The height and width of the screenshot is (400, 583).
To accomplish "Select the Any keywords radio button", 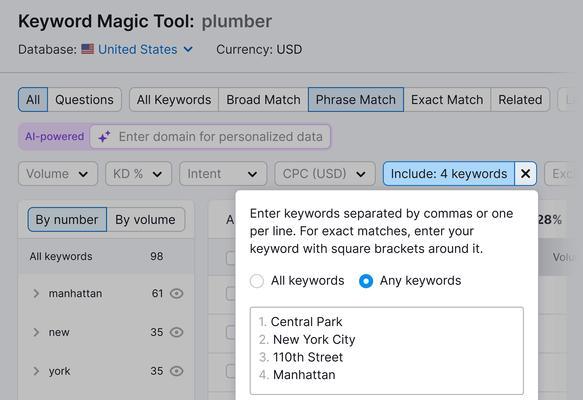I will (366, 281).
